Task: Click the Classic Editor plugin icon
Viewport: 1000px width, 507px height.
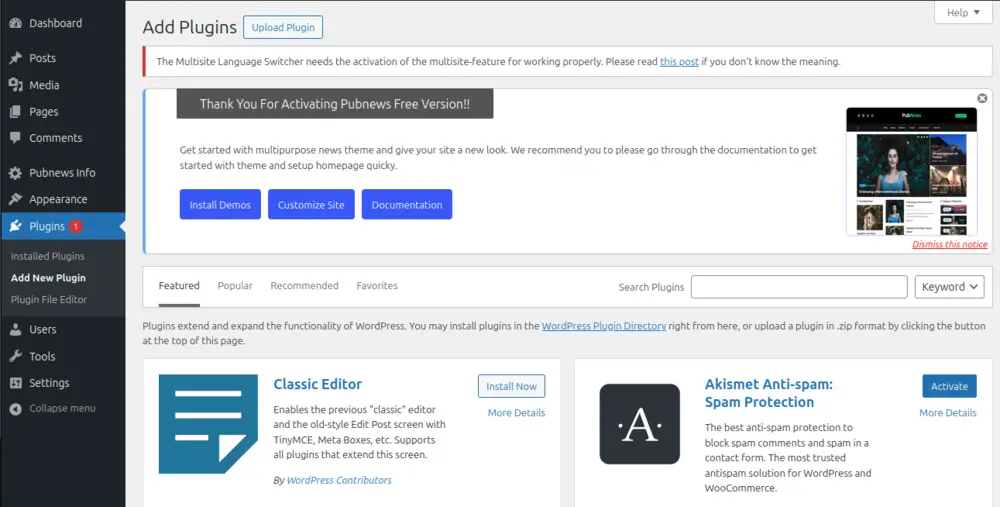Action: pyautogui.click(x=208, y=424)
